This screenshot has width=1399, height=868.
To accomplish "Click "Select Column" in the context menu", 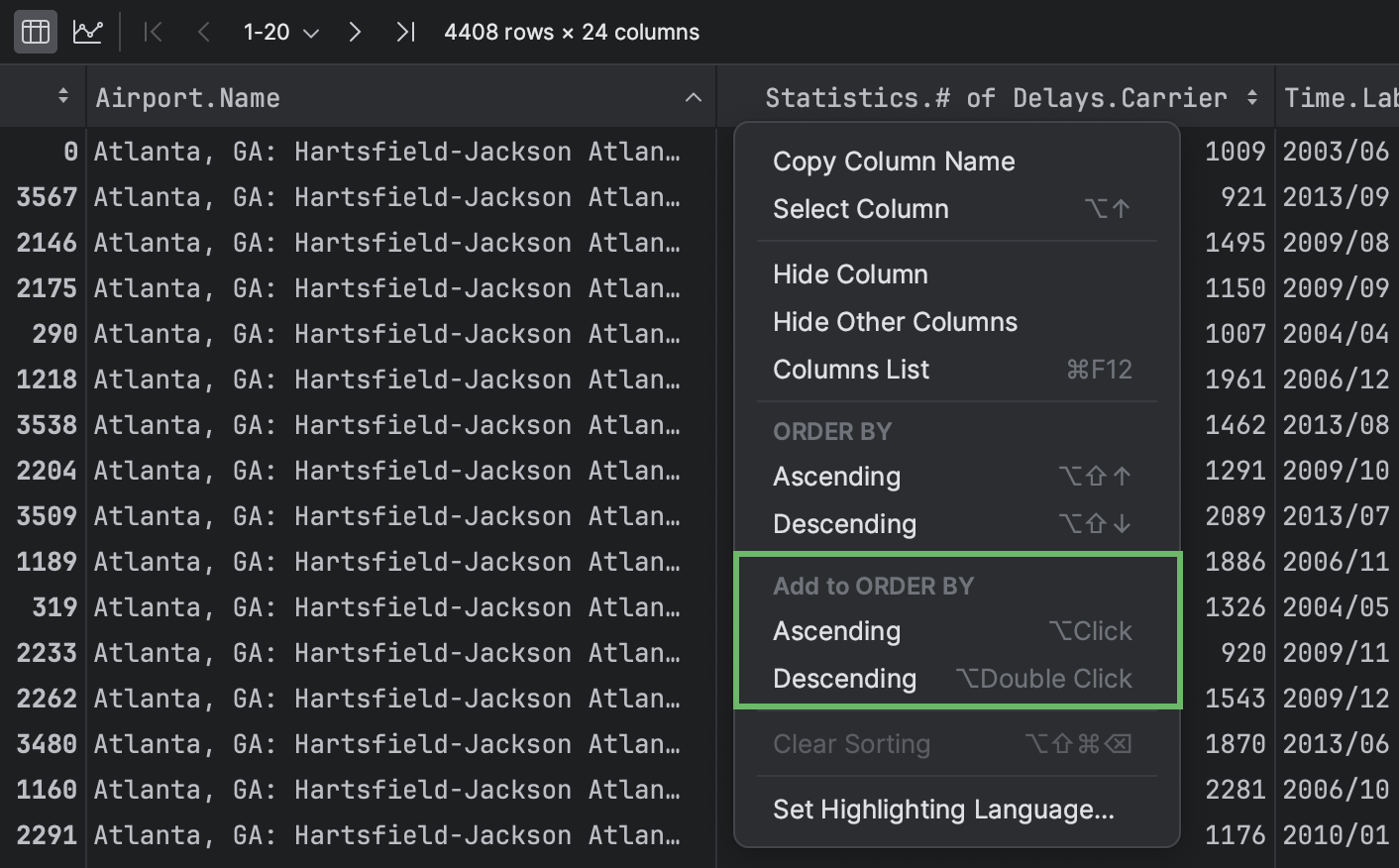I will [x=860, y=209].
